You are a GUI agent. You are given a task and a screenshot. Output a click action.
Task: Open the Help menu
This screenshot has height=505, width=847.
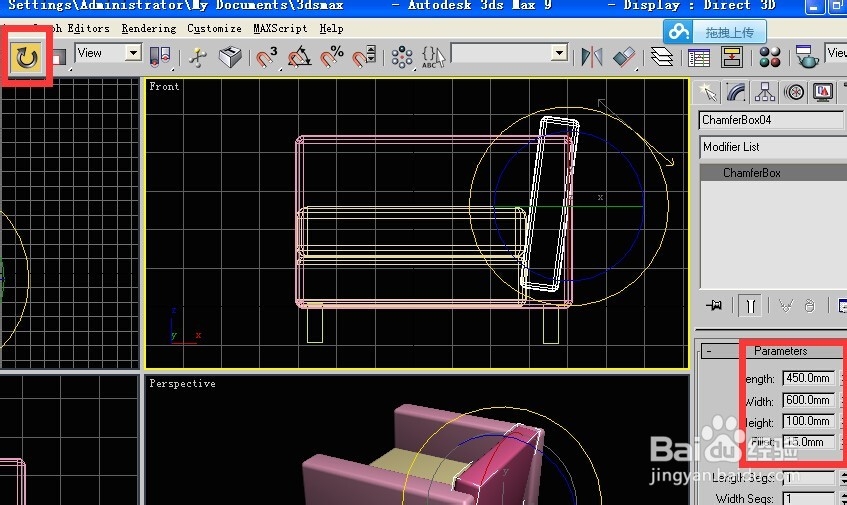[331, 28]
